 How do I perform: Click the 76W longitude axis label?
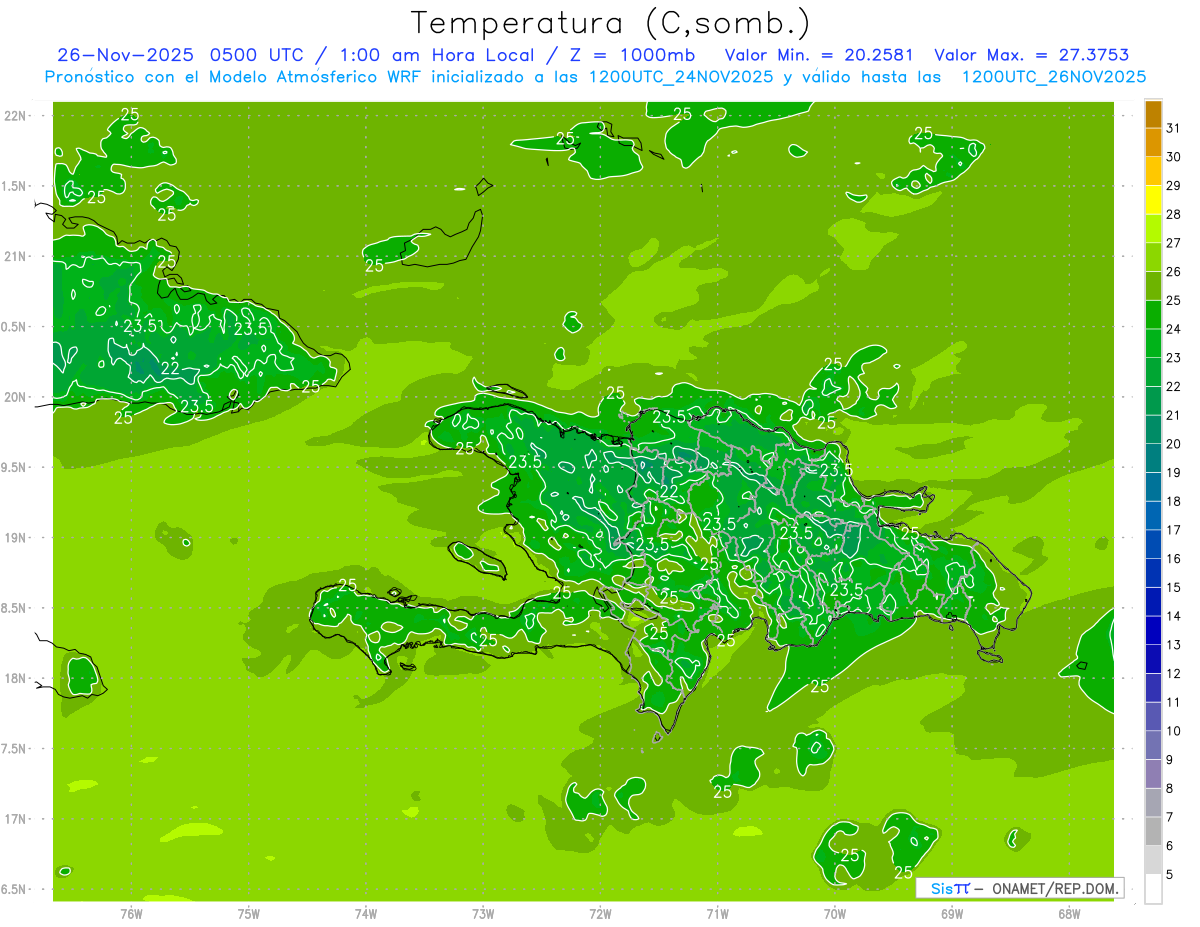coord(131,913)
